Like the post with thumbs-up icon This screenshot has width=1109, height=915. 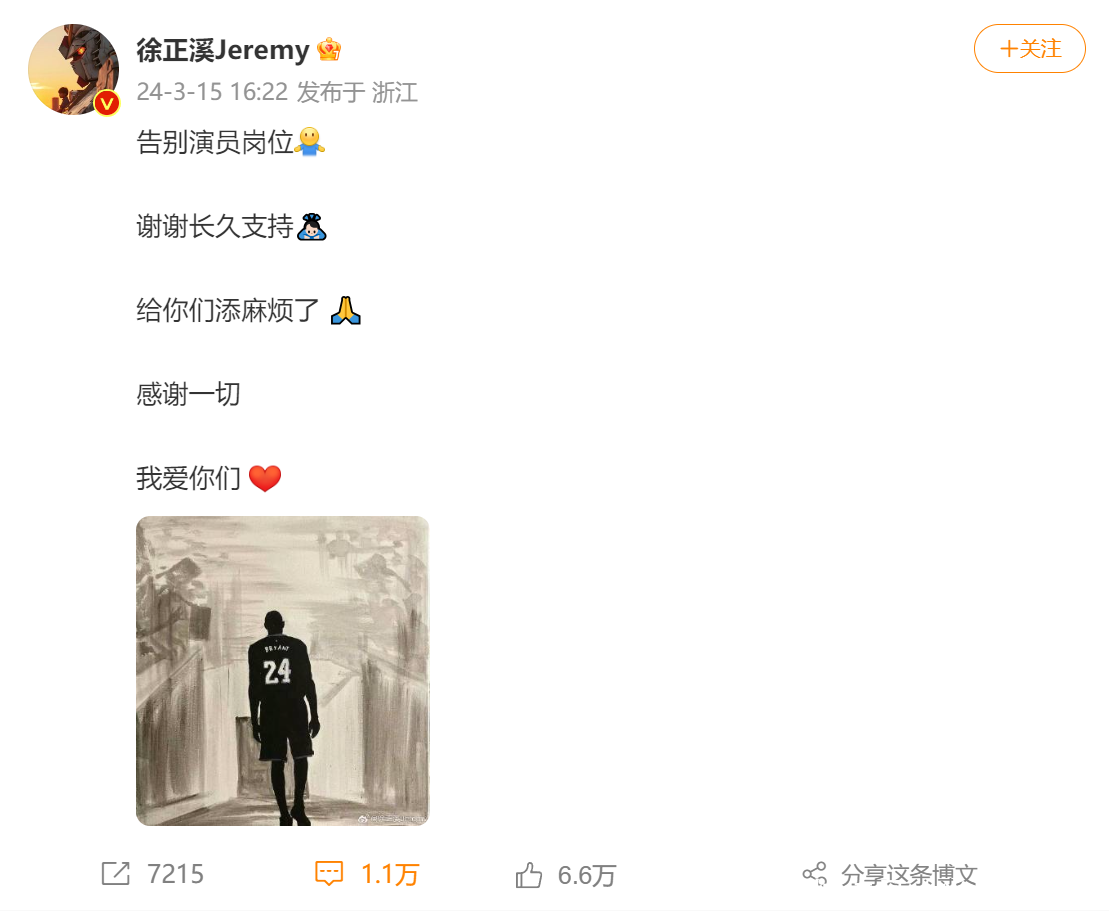(528, 875)
